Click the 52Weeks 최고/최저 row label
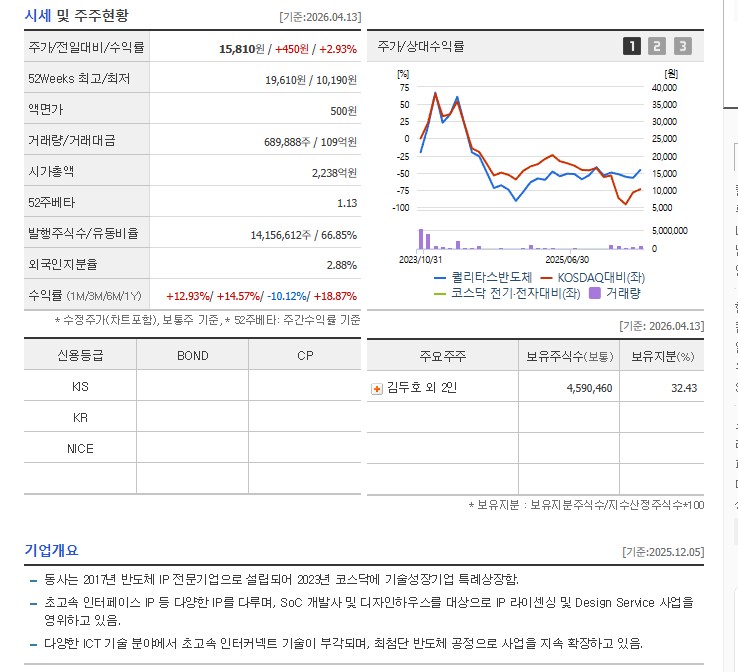 [79, 79]
